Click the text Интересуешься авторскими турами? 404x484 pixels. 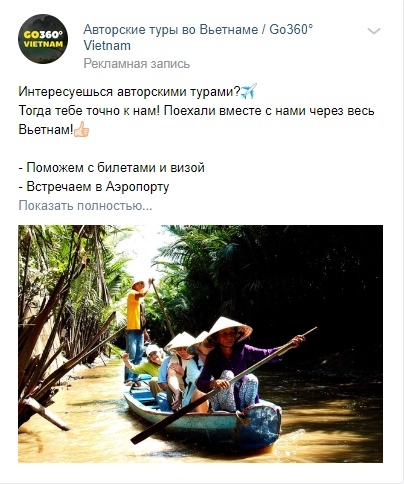129,91
